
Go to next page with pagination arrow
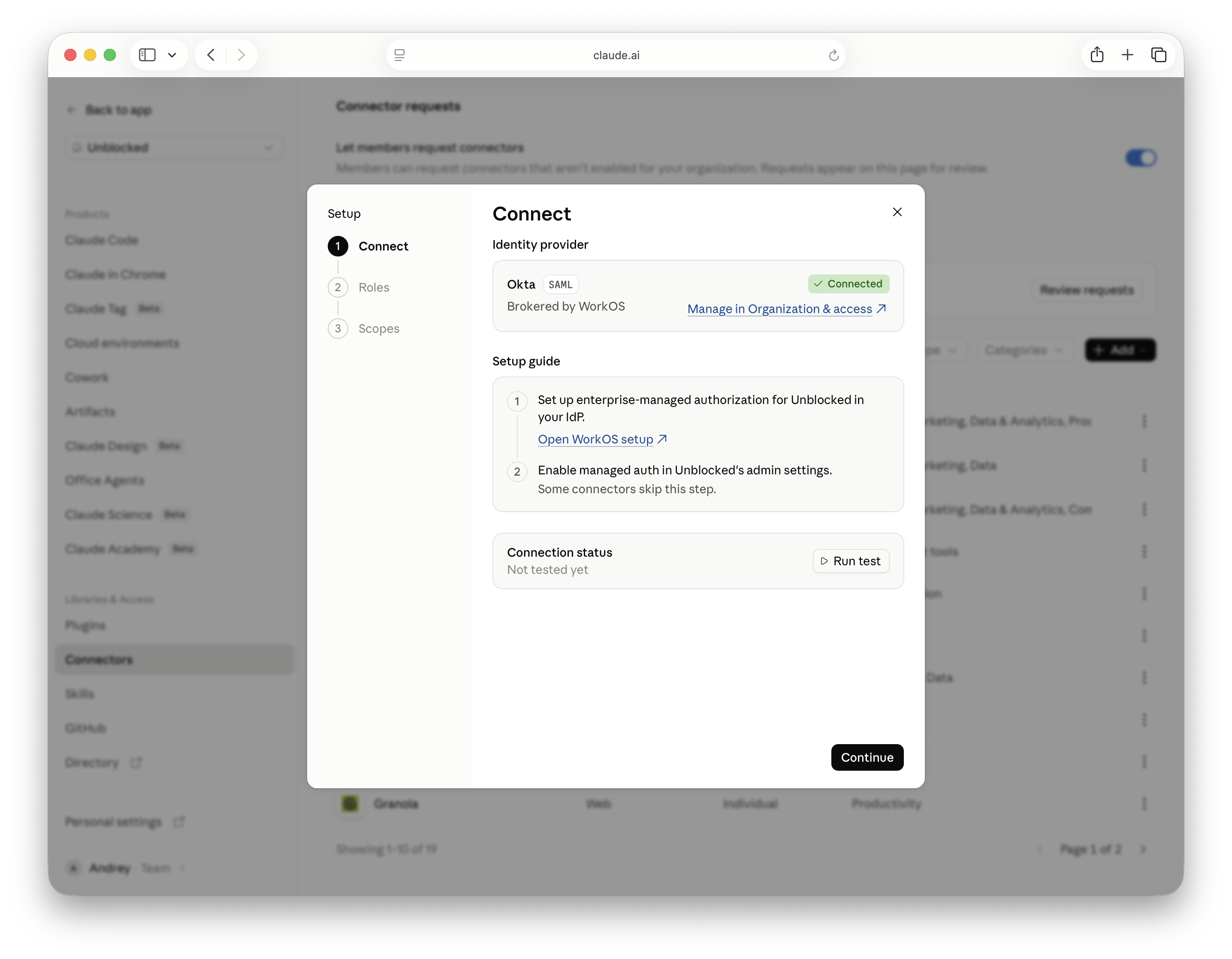[x=1143, y=849]
